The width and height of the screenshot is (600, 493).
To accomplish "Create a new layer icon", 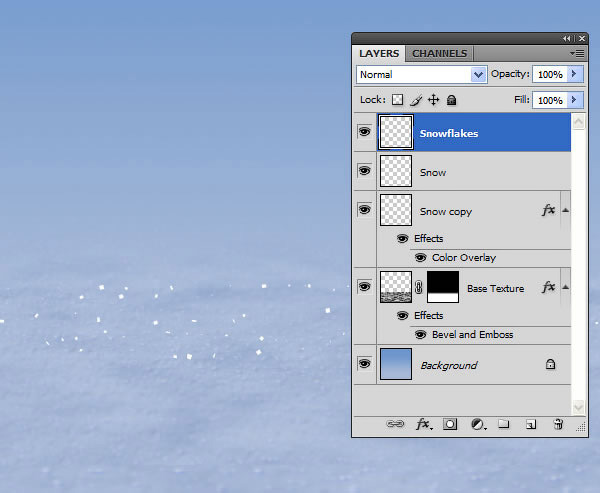I will [531, 424].
